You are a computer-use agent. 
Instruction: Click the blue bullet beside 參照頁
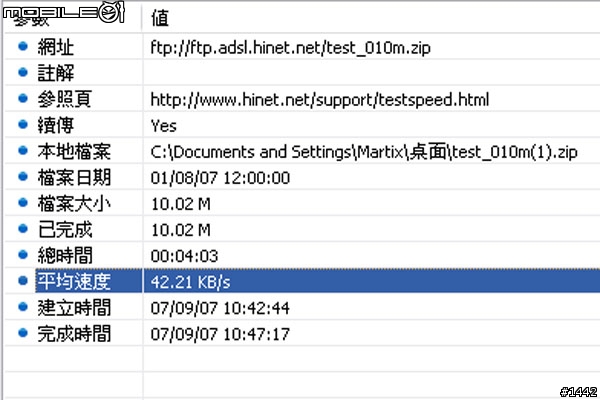coord(23,98)
